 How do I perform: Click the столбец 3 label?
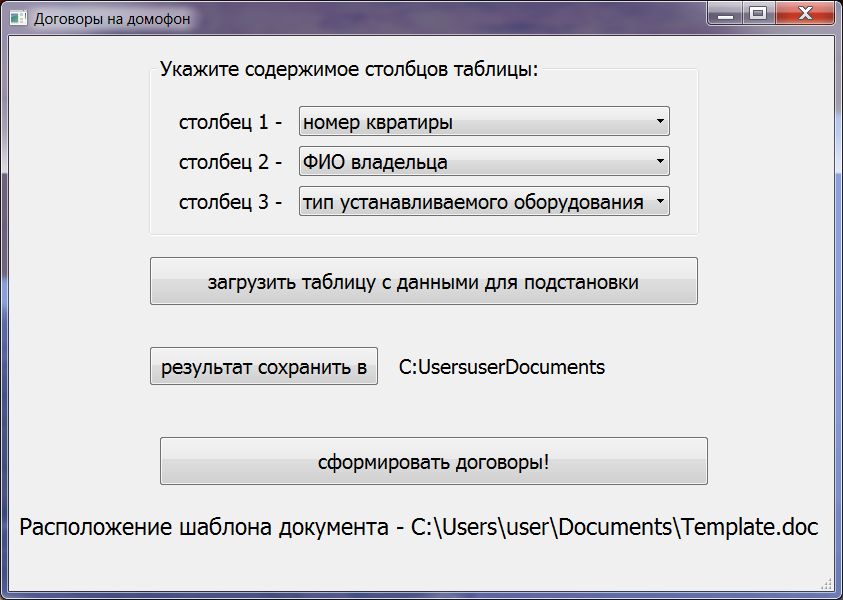coord(230,203)
